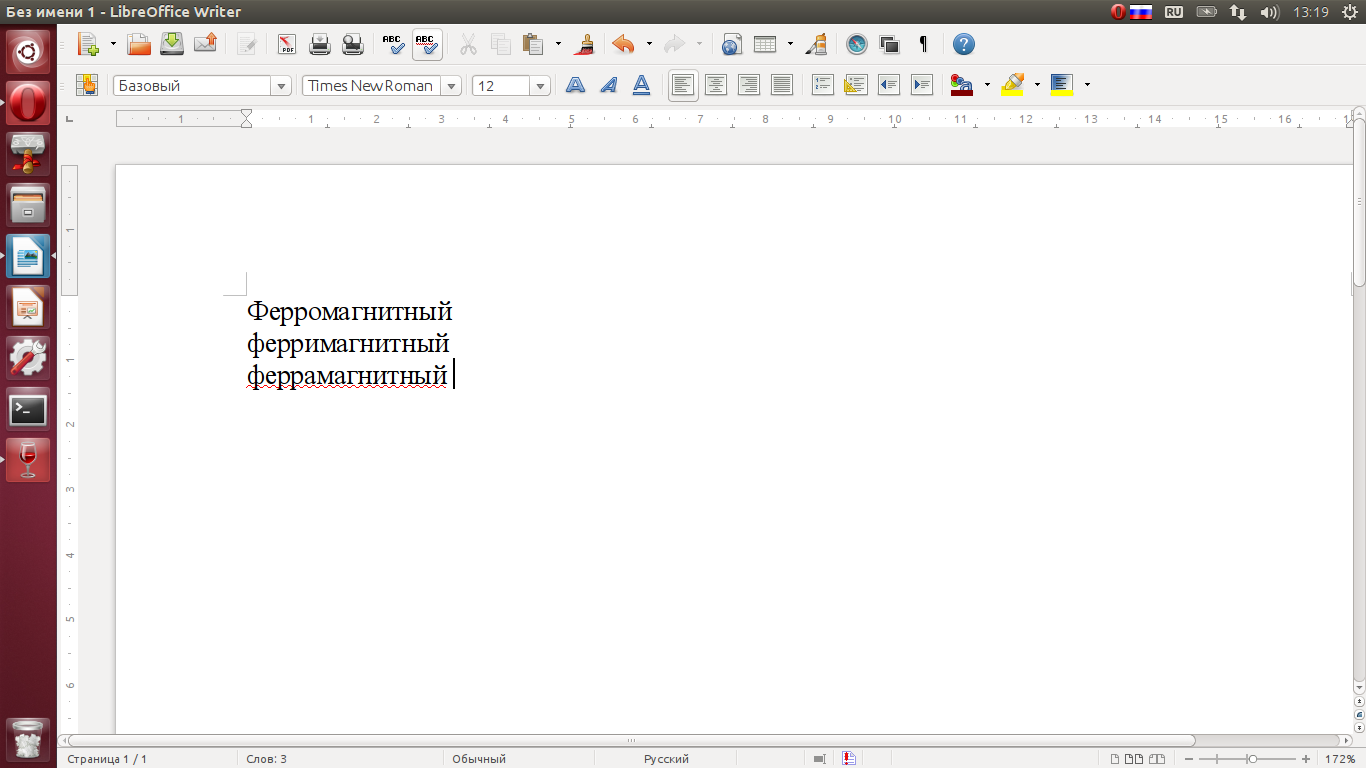This screenshot has width=1366, height=768.
Task: Click the "Обычный" page style field
Action: (x=479, y=759)
